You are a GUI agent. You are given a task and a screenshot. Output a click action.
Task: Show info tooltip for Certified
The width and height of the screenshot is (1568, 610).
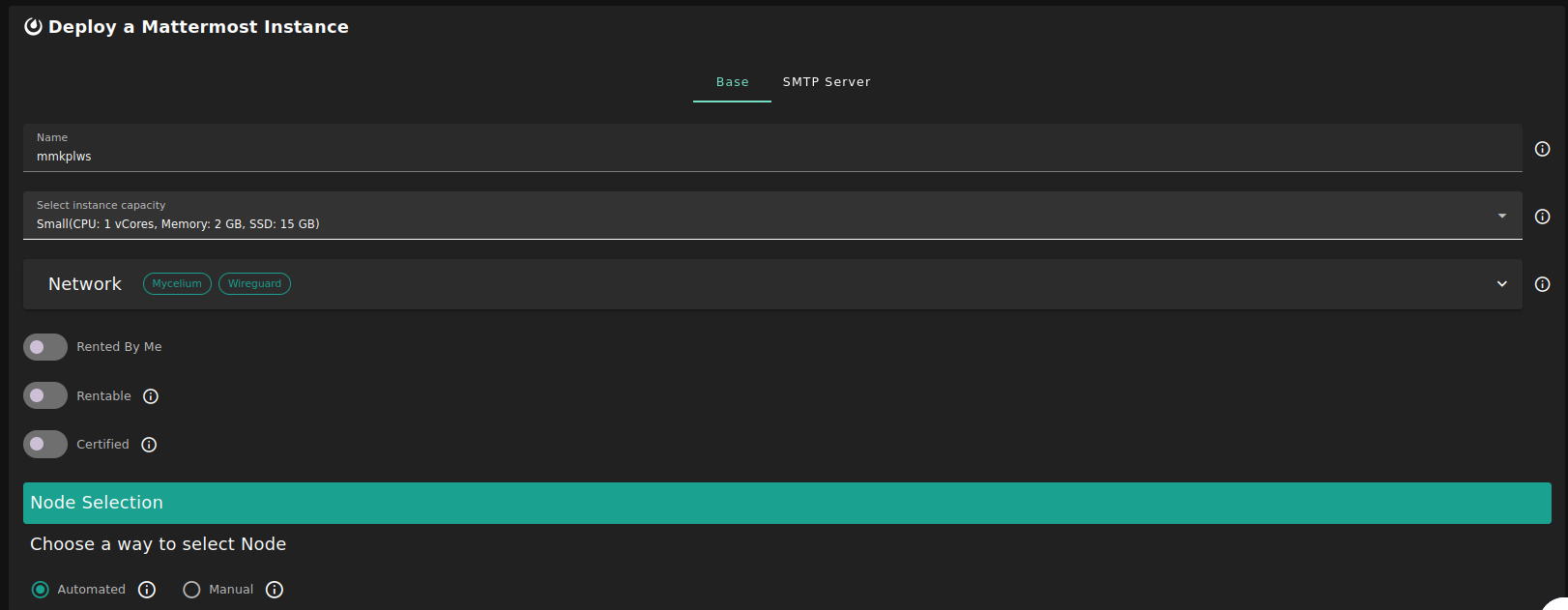point(149,445)
